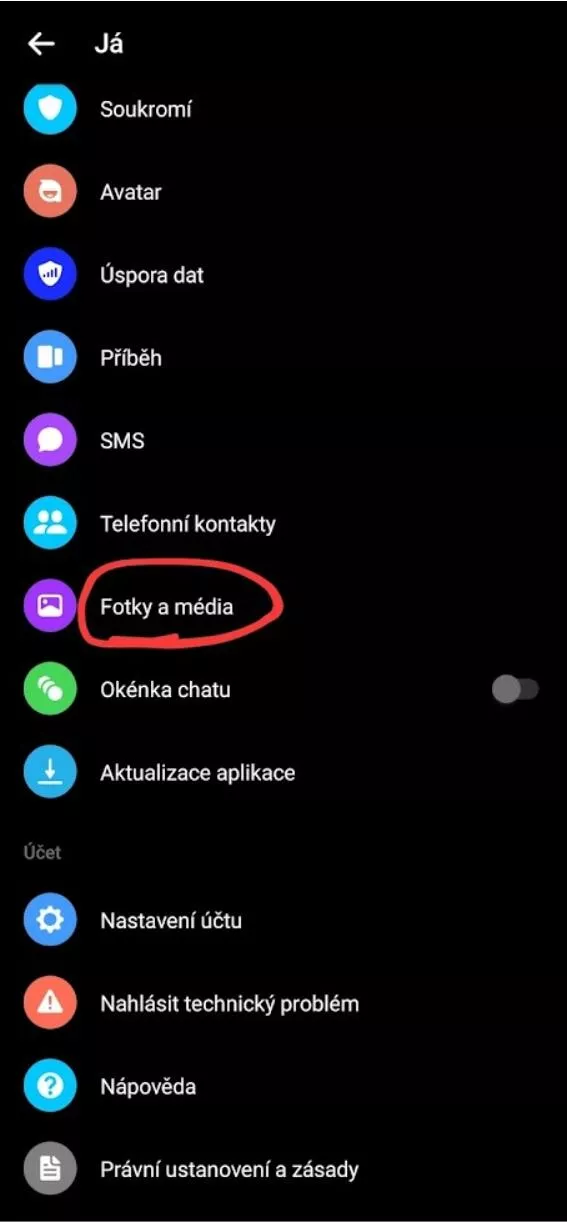567x1222 pixels.
Task: Tap the red warning triangle icon
Action: [x=50, y=1003]
